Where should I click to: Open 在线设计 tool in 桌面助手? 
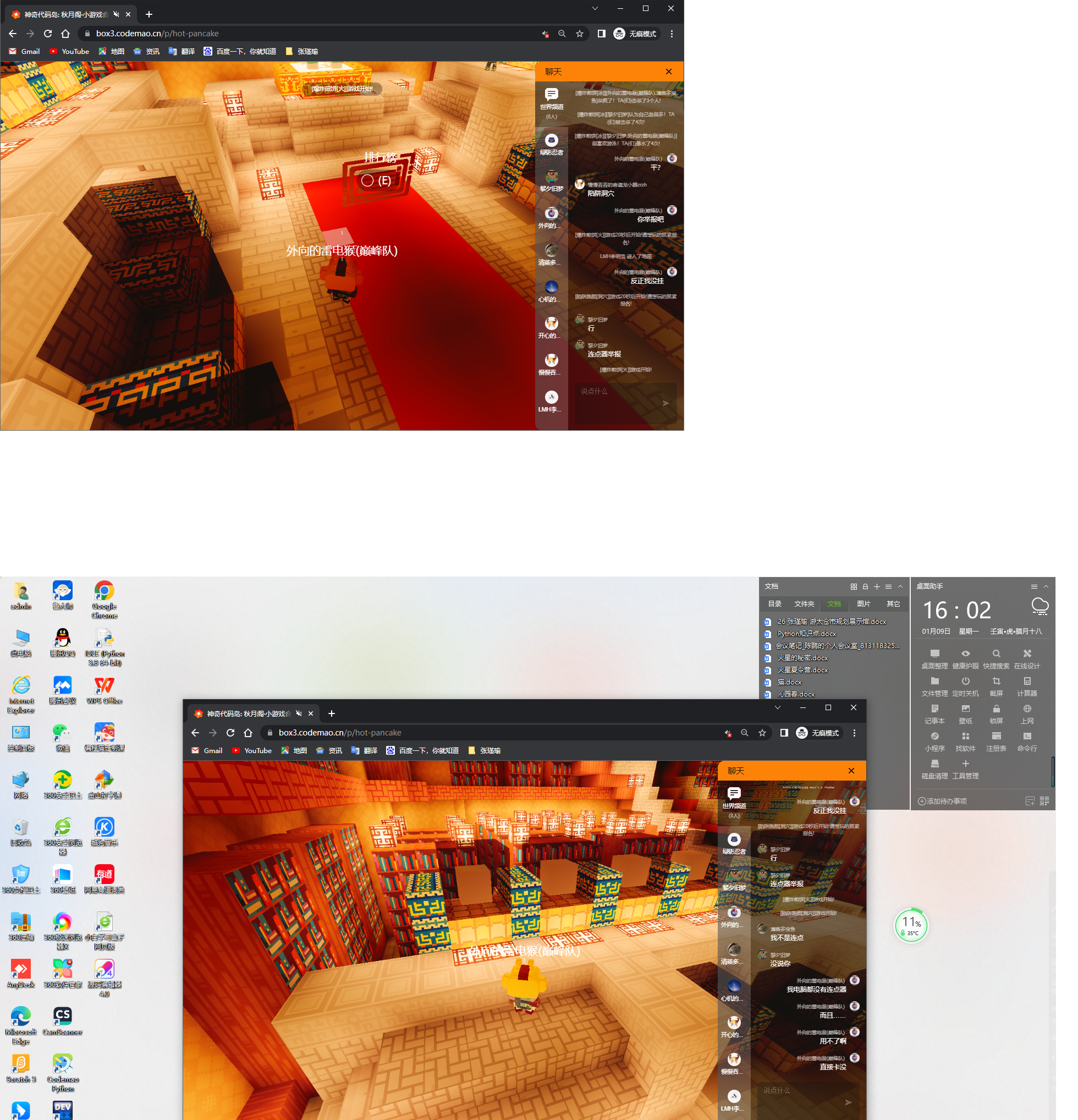[x=1027, y=658]
